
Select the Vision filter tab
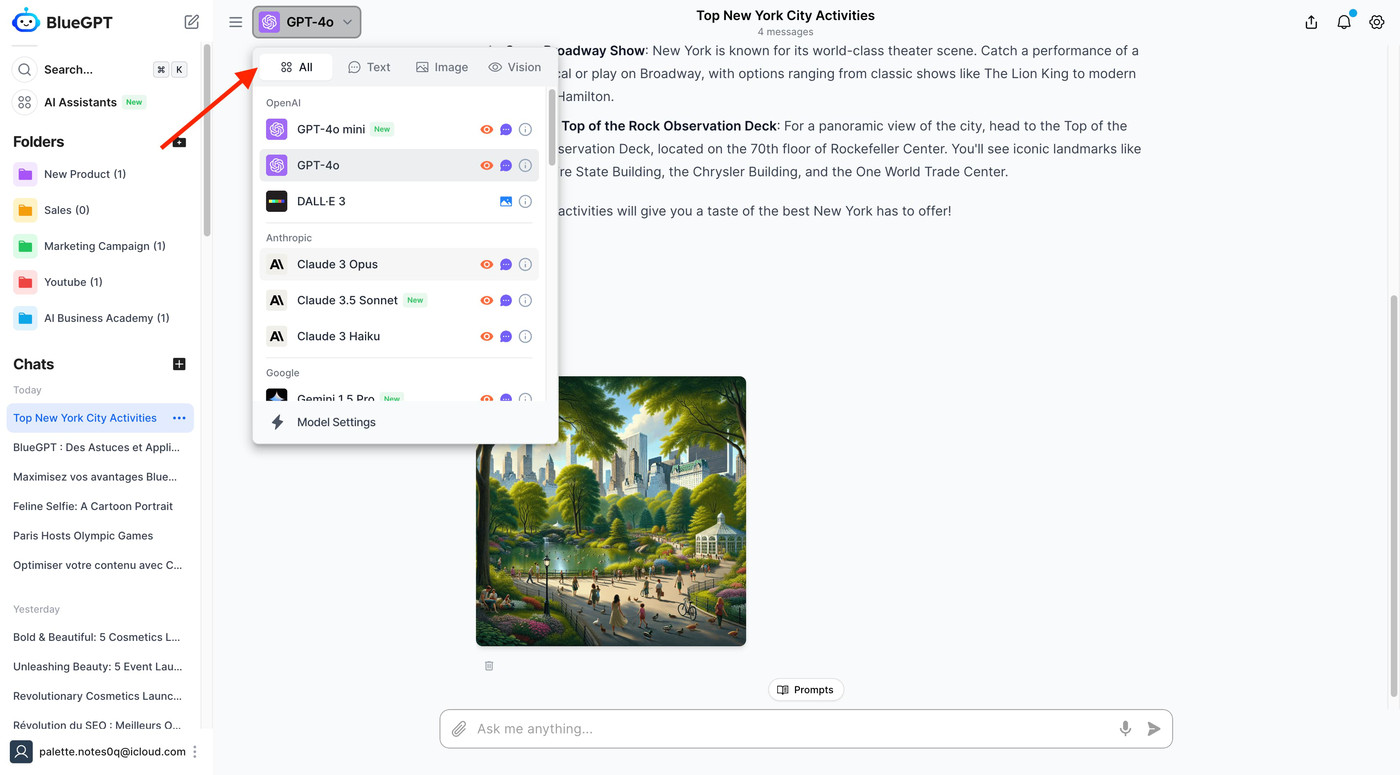pyautogui.click(x=514, y=67)
